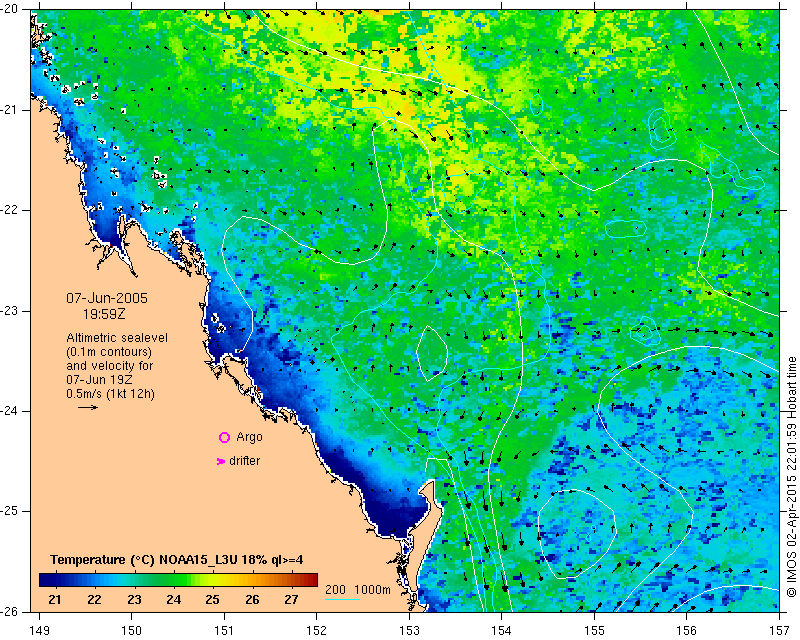Screen dimensions: 800x640
Task: Click the cyan 200m depth legend line
Action: click(342, 599)
